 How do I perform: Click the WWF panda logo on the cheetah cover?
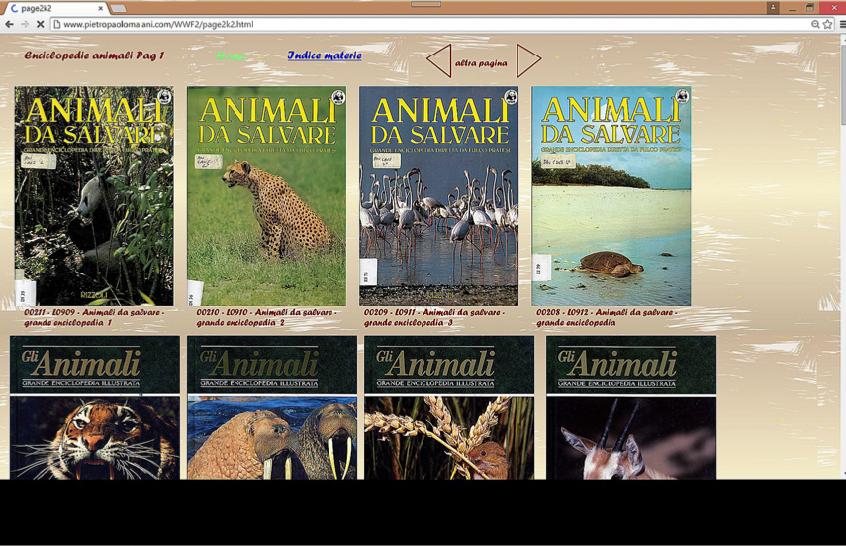(x=338, y=97)
